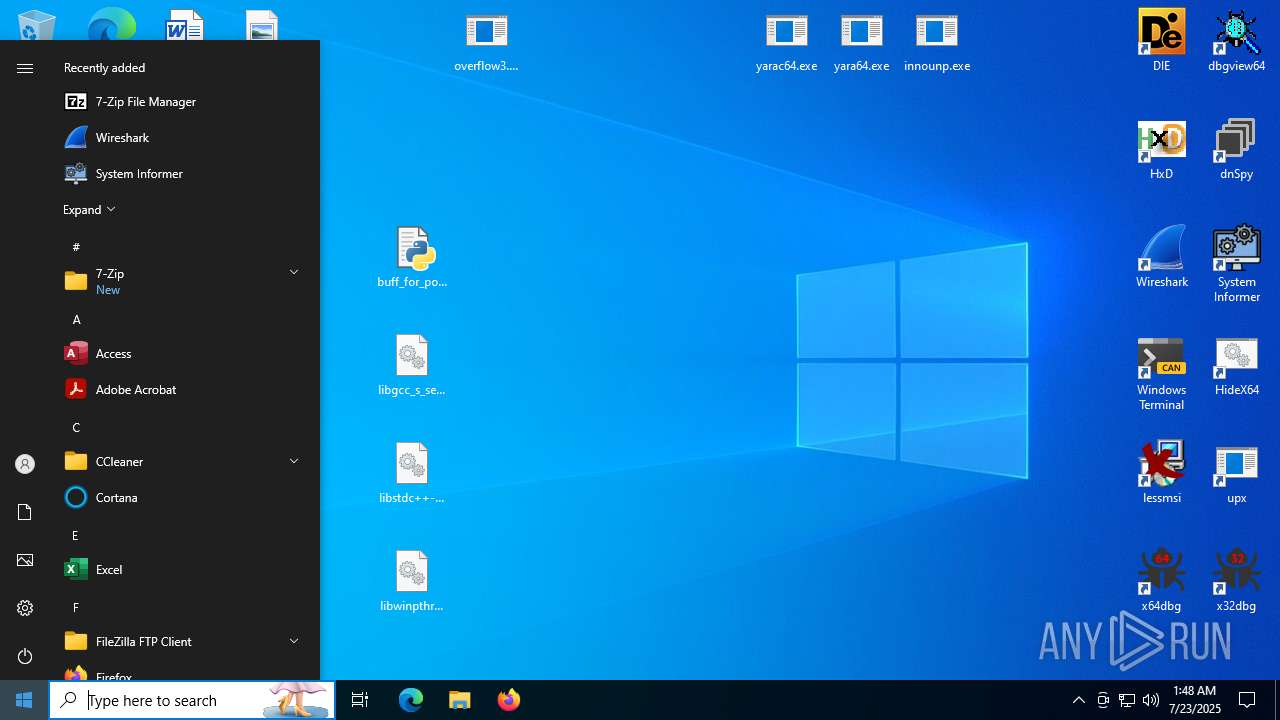Viewport: 1280px width, 720px height.
Task: Select the x64dbg desktop shortcut
Action: point(1161,581)
